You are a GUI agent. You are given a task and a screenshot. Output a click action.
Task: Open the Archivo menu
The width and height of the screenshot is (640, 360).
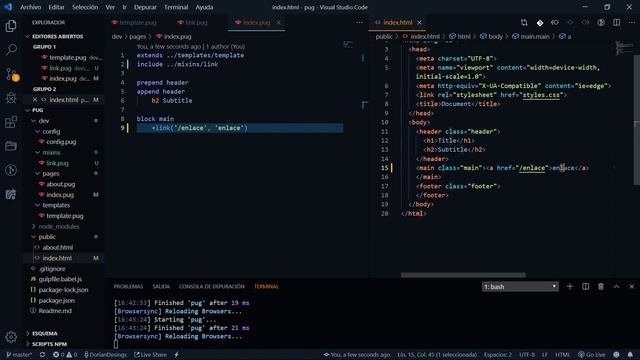coord(31,7)
